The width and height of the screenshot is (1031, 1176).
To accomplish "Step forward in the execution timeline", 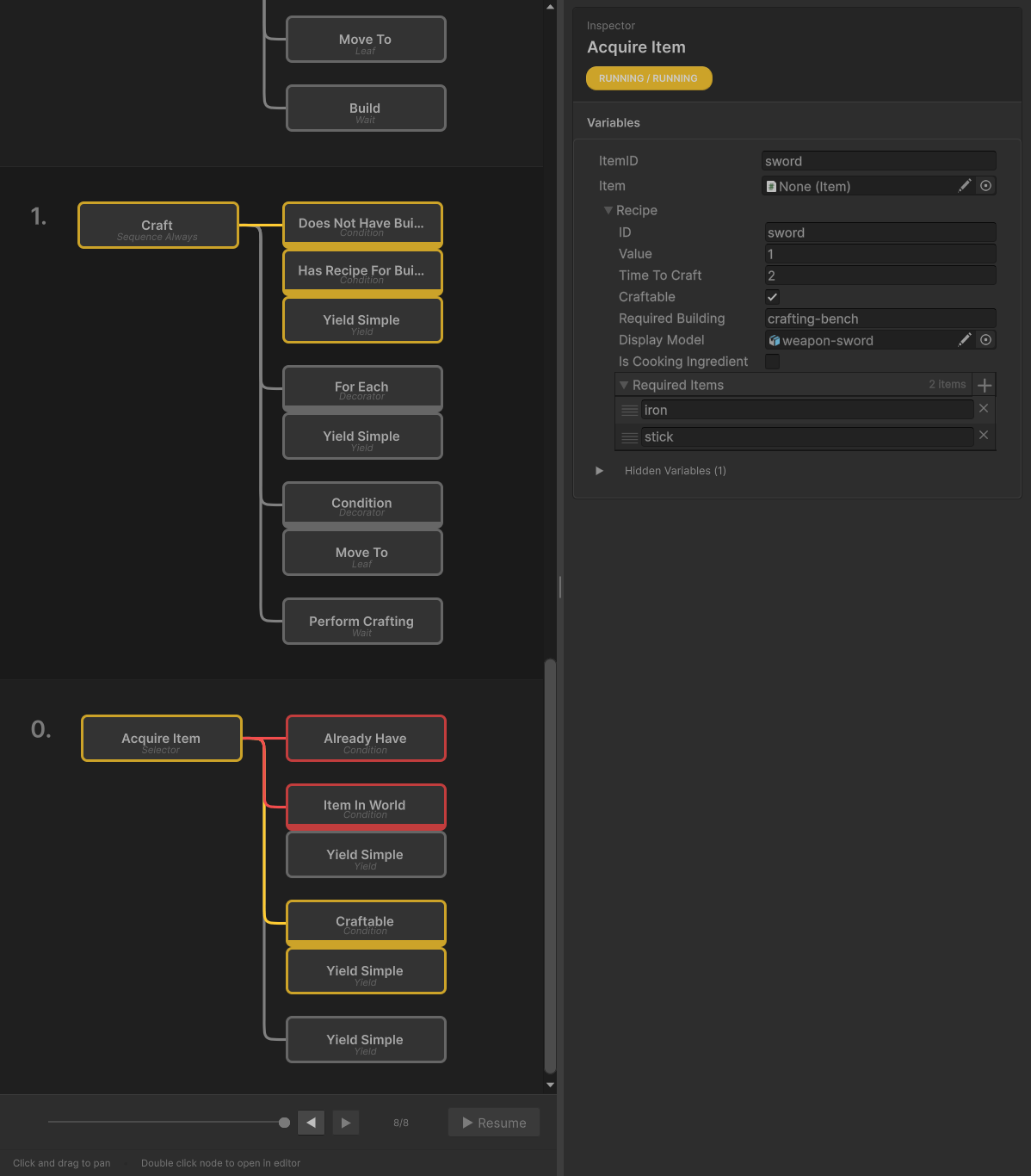I will click(345, 1122).
